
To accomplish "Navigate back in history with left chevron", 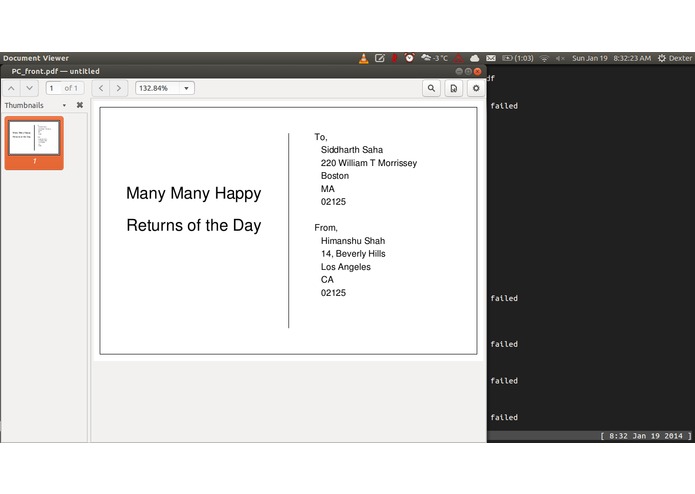I will [x=101, y=88].
